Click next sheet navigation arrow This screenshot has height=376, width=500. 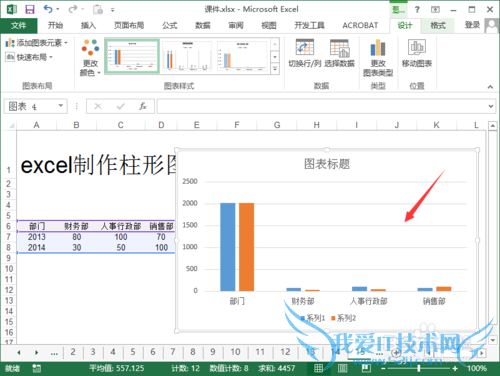pos(36,352)
